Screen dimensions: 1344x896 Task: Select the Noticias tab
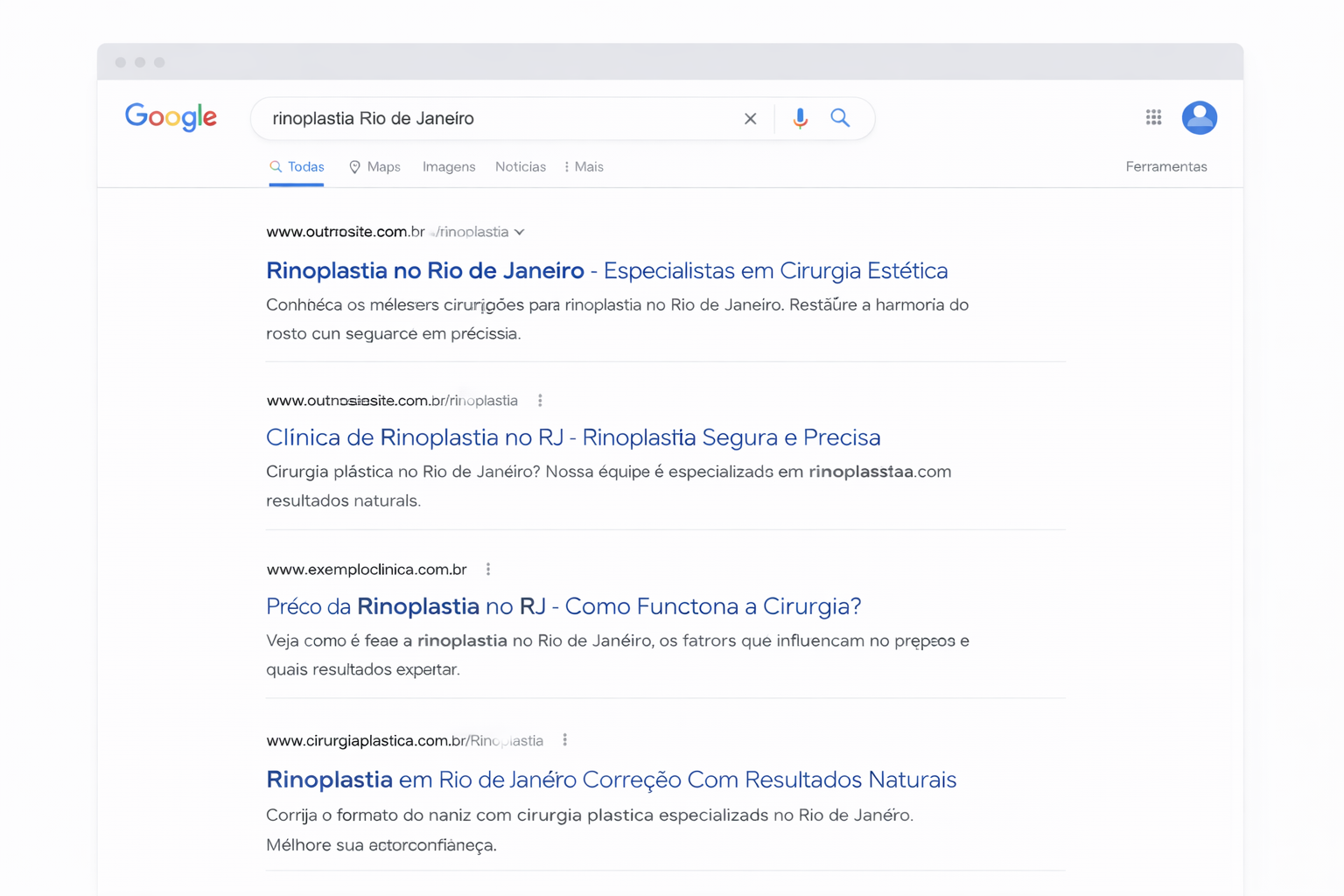click(x=521, y=166)
